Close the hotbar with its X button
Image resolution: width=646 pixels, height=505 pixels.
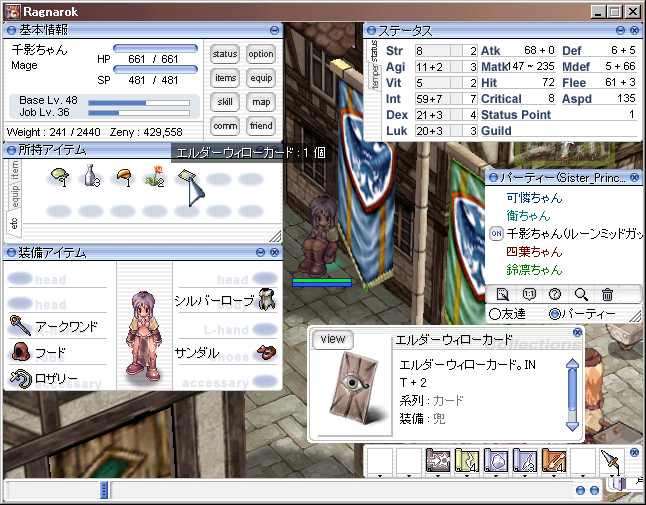pyautogui.click(x=634, y=452)
